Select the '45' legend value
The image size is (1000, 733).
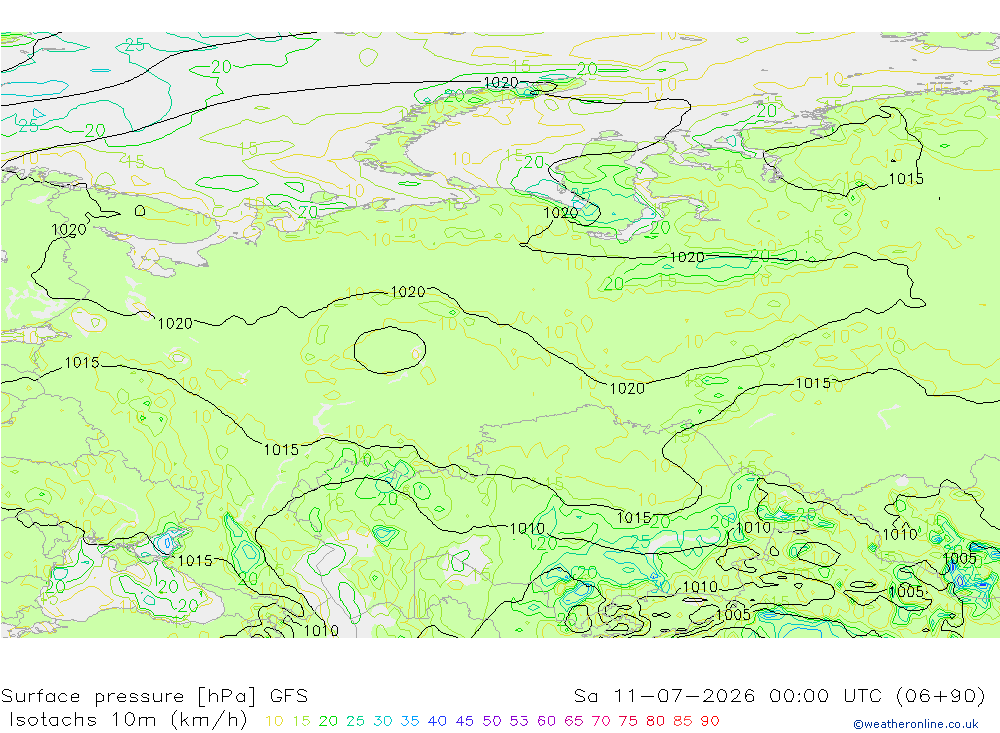pyautogui.click(x=464, y=722)
